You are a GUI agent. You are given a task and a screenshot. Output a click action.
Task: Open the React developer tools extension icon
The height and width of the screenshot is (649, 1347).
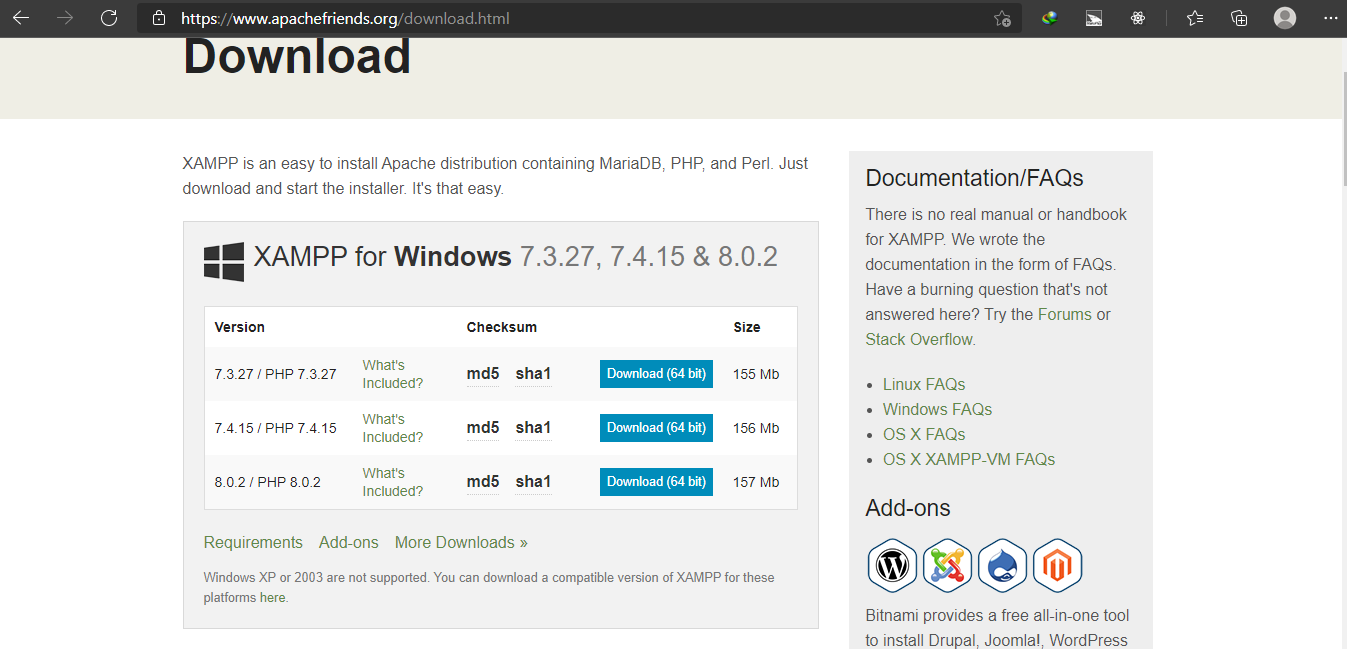click(x=1138, y=18)
